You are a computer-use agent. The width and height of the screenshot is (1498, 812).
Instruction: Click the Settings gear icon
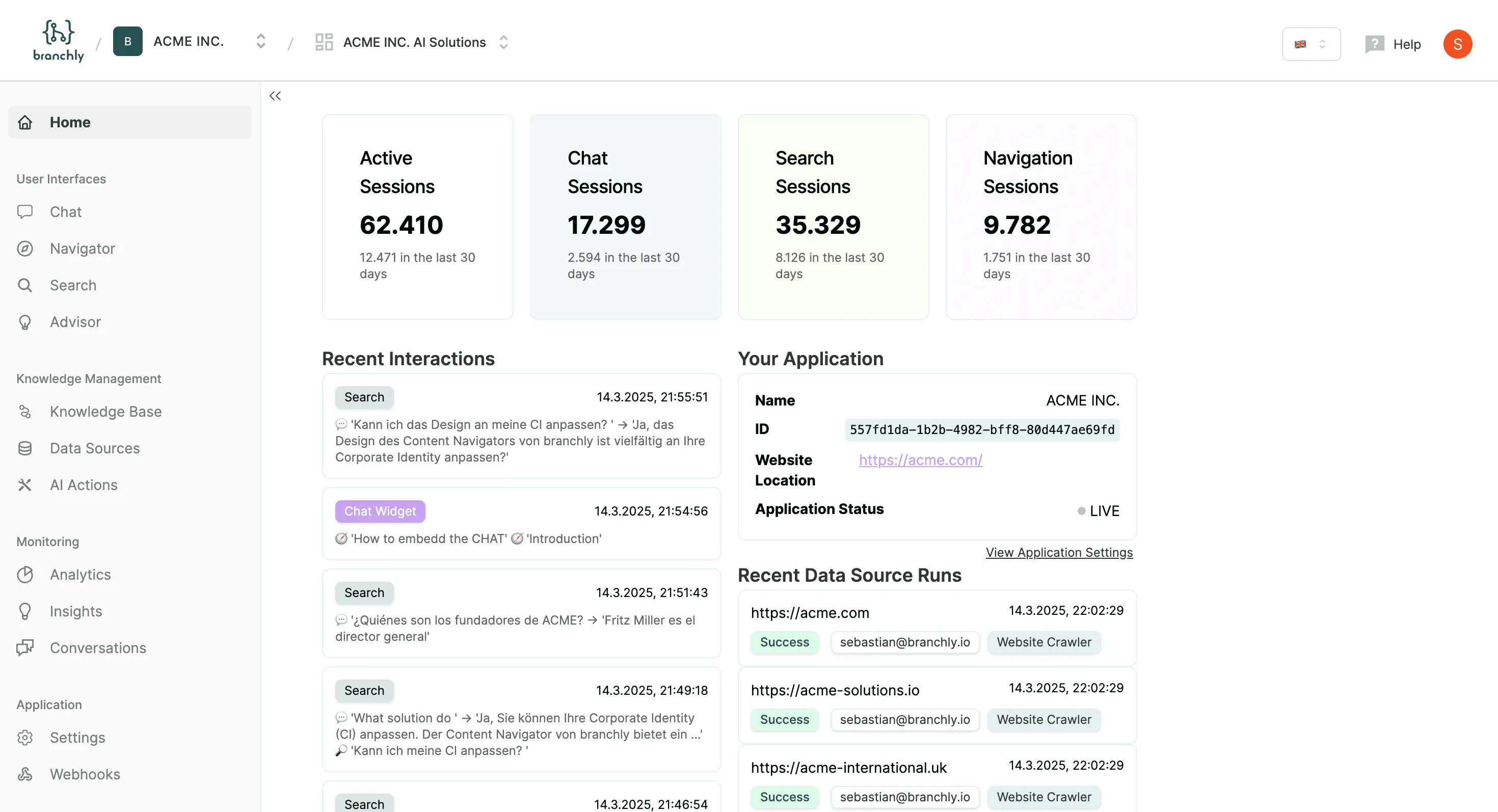[x=25, y=737]
